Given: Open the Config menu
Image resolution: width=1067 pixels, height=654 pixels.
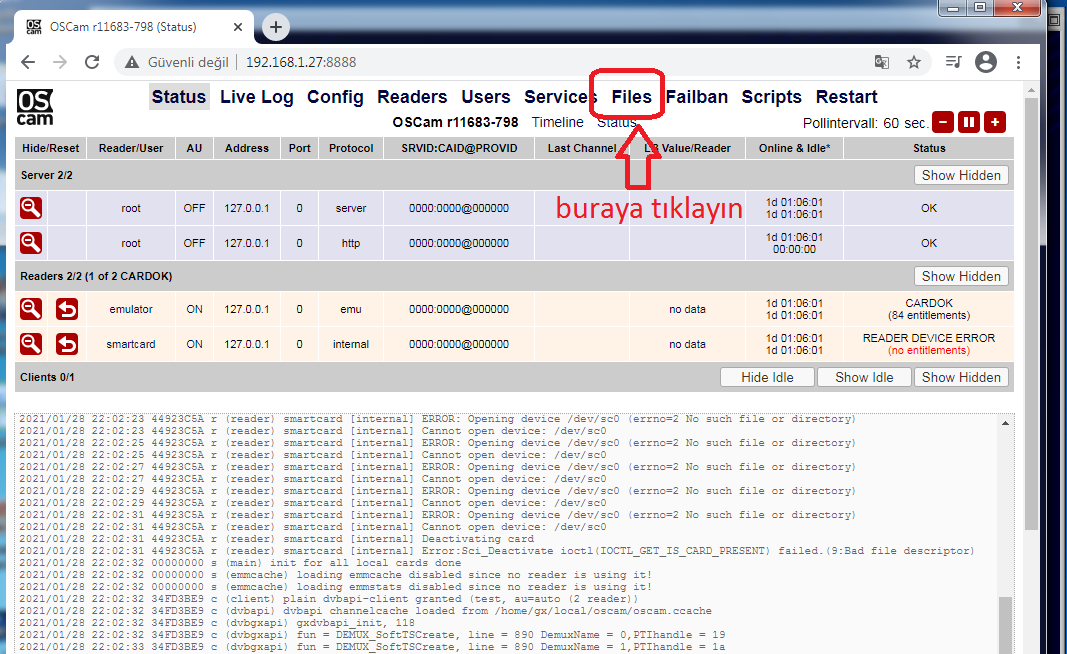Looking at the screenshot, I should tap(335, 97).
